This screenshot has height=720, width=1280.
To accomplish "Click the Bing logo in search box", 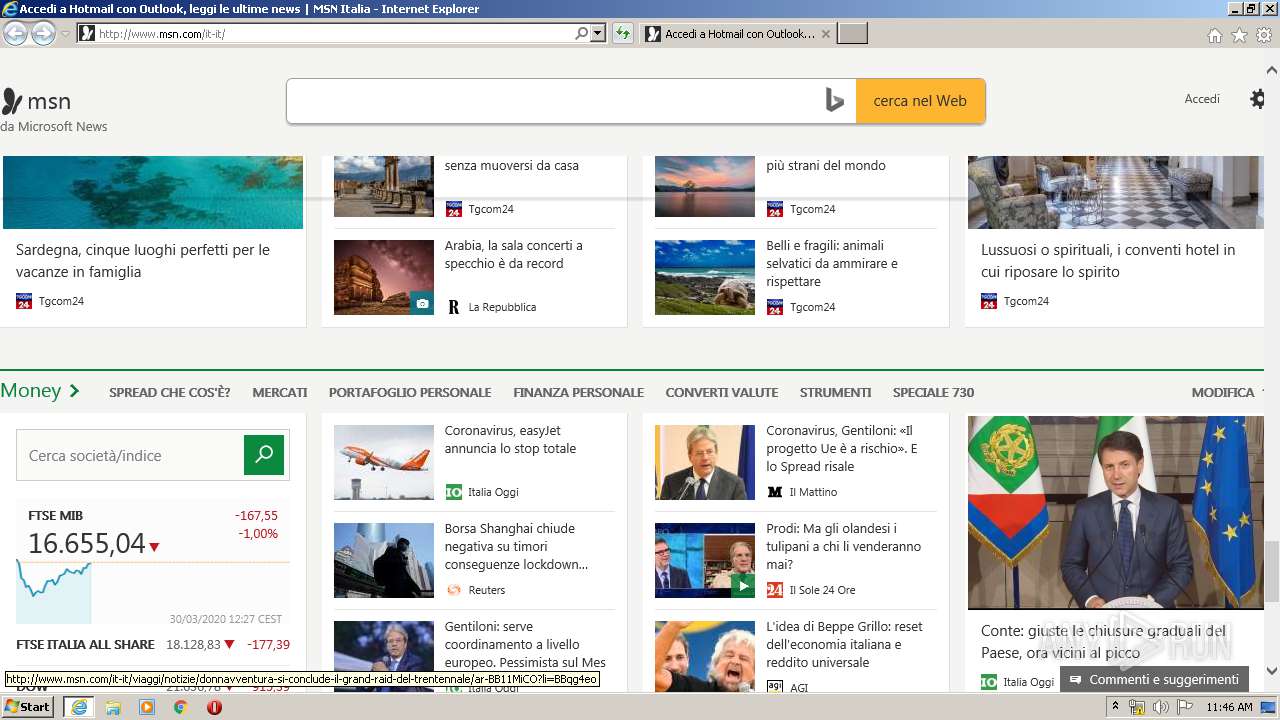I will coord(834,101).
